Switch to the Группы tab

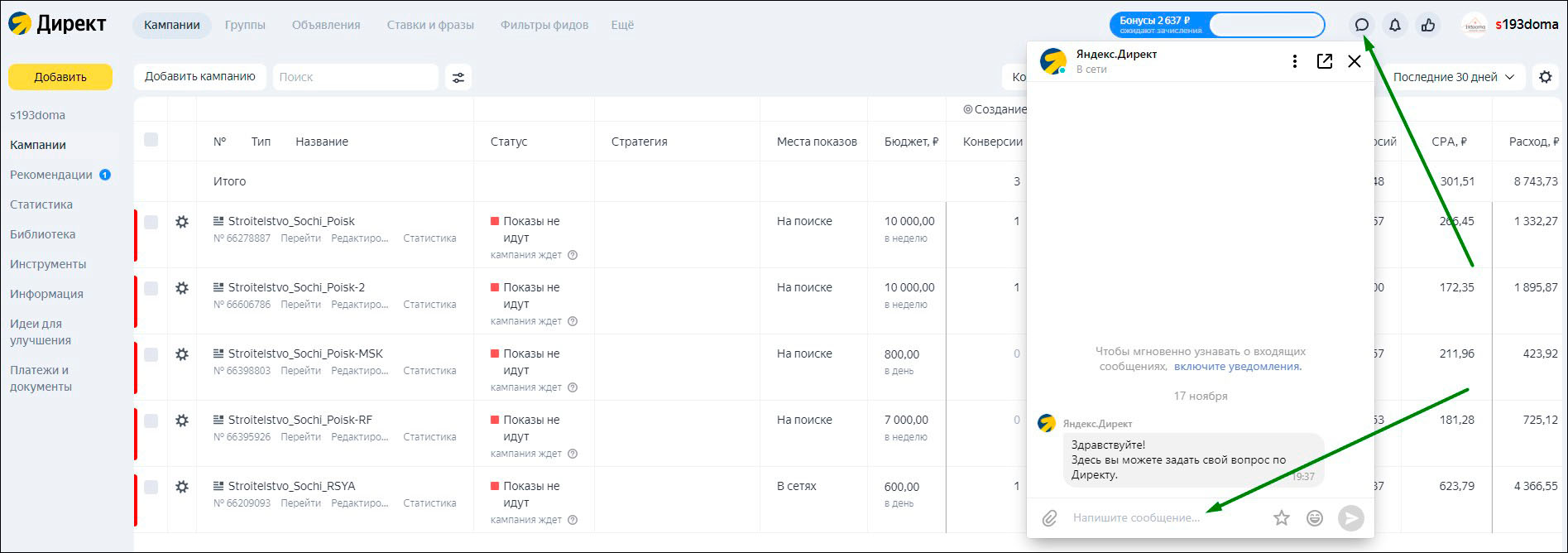coord(245,25)
